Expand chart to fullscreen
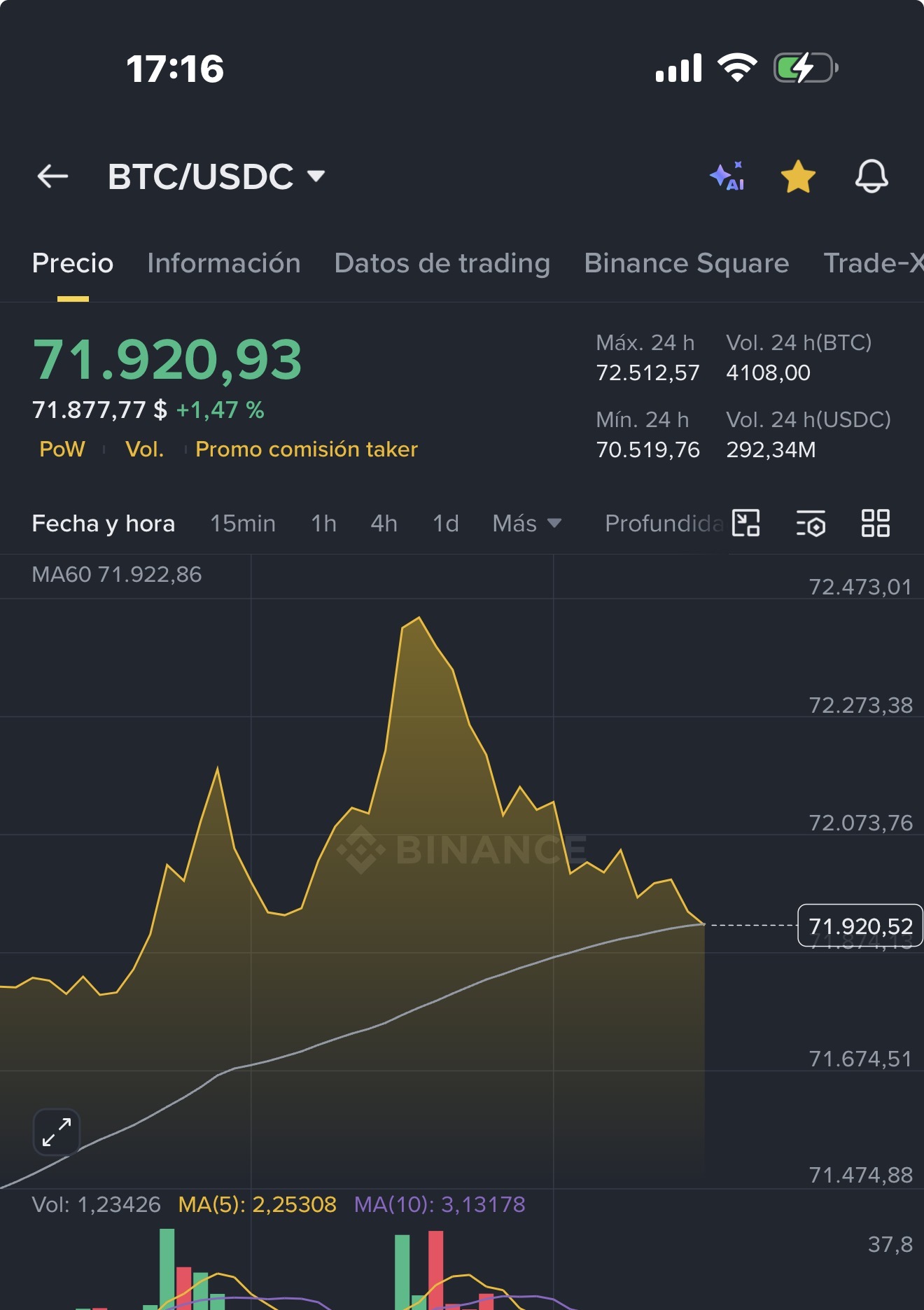The height and width of the screenshot is (1310, 924). (57, 1131)
